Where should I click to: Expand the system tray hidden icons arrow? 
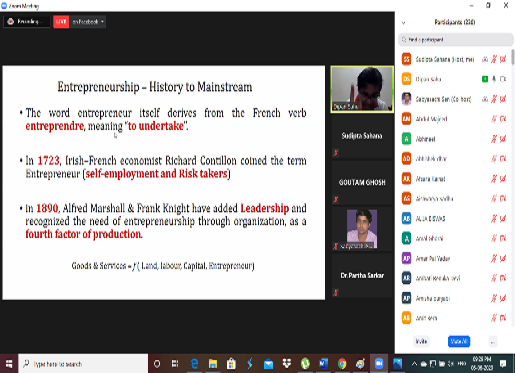[x=414, y=364]
